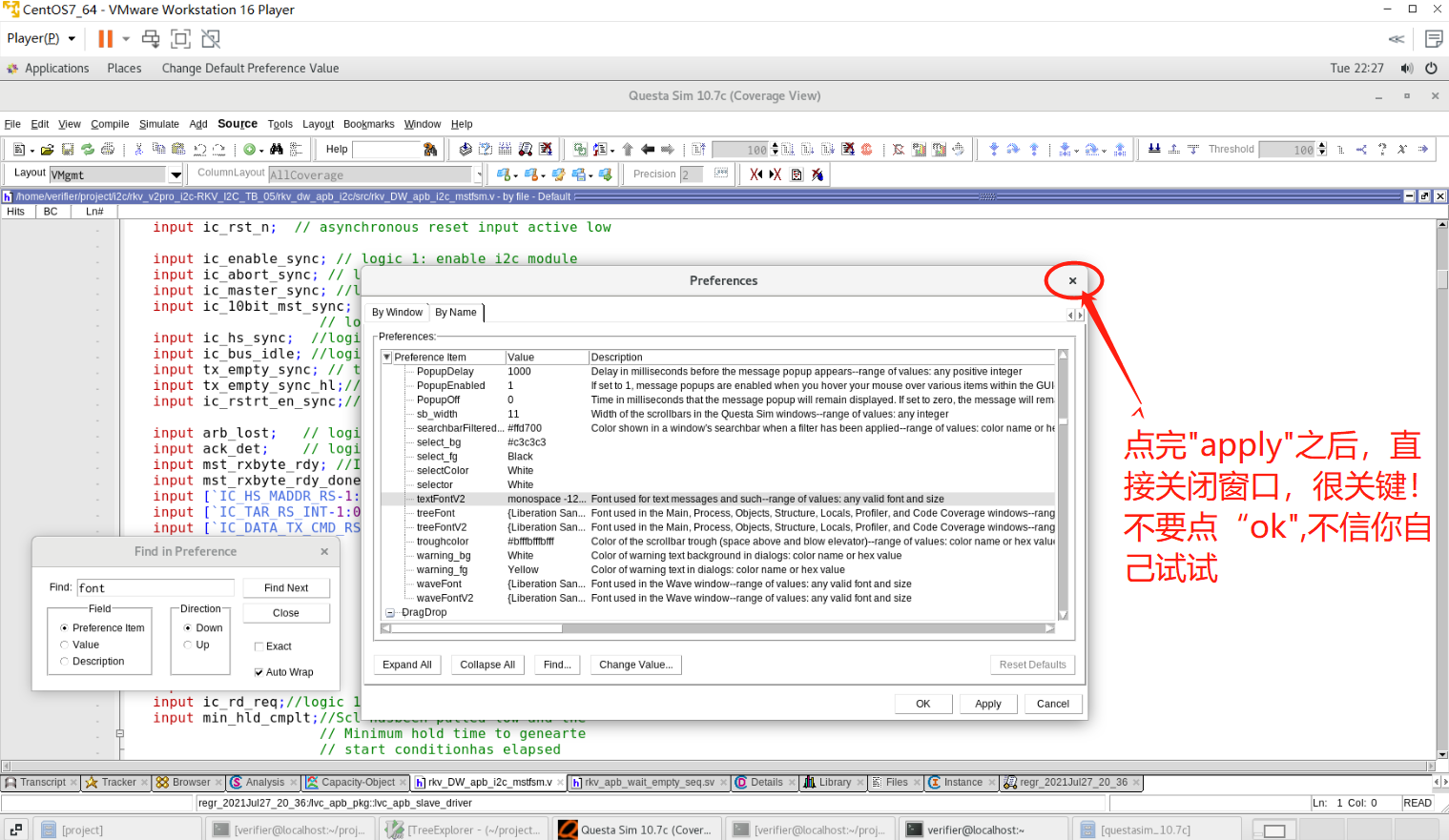Select the Description field radio button
The width and height of the screenshot is (1449, 840).
(64, 661)
